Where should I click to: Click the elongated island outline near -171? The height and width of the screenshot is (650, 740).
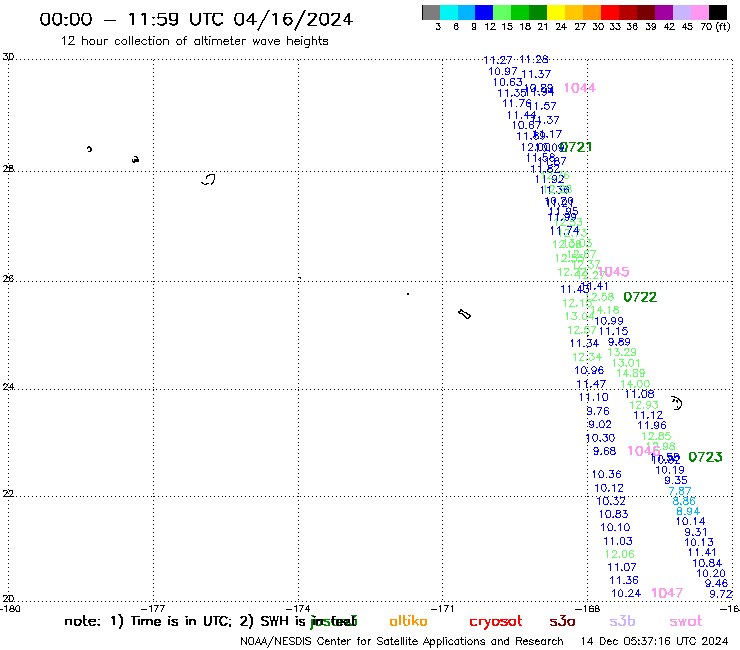pyautogui.click(x=464, y=314)
